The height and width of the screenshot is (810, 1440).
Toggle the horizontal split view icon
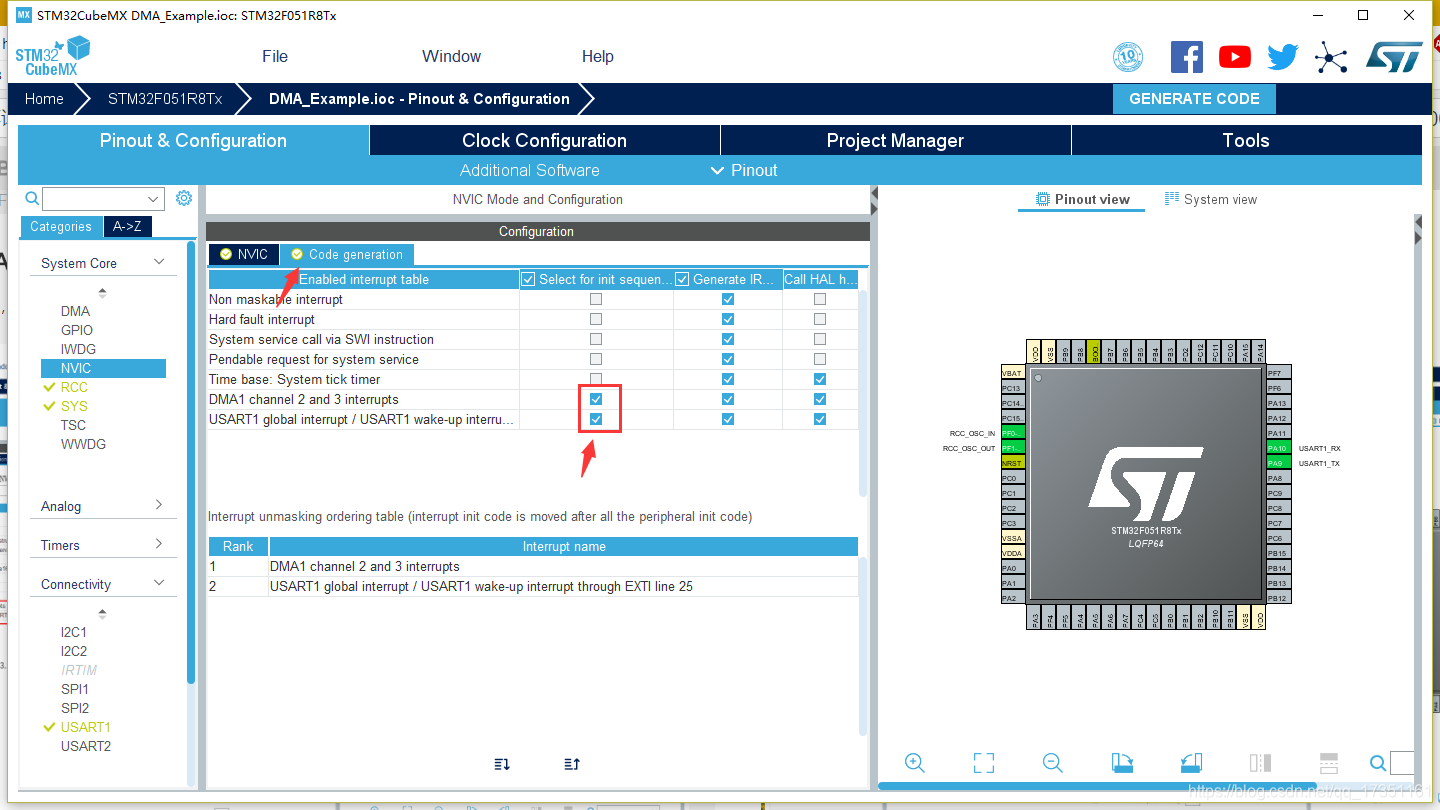tap(1329, 763)
